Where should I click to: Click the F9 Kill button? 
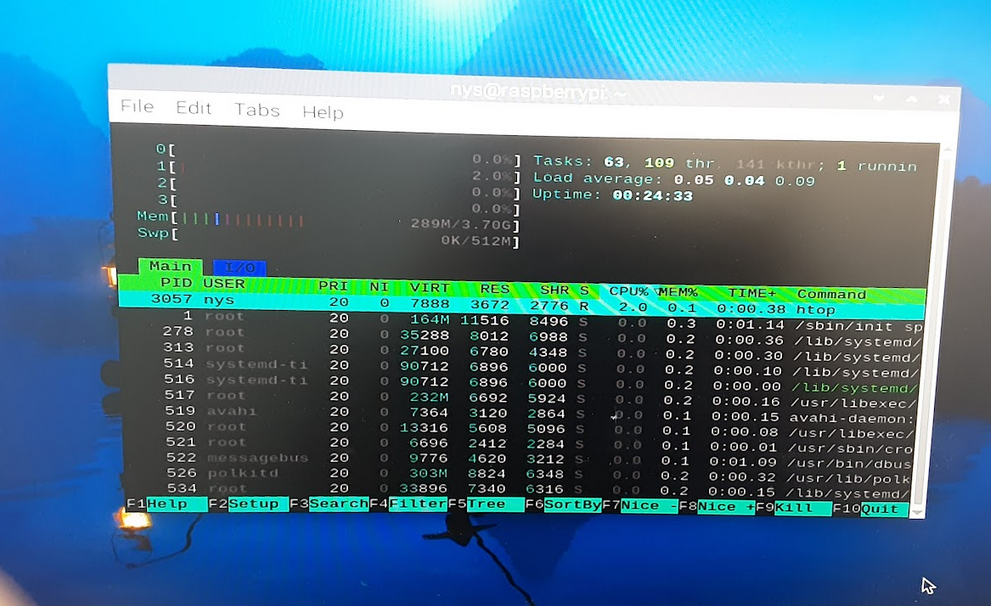pos(793,507)
